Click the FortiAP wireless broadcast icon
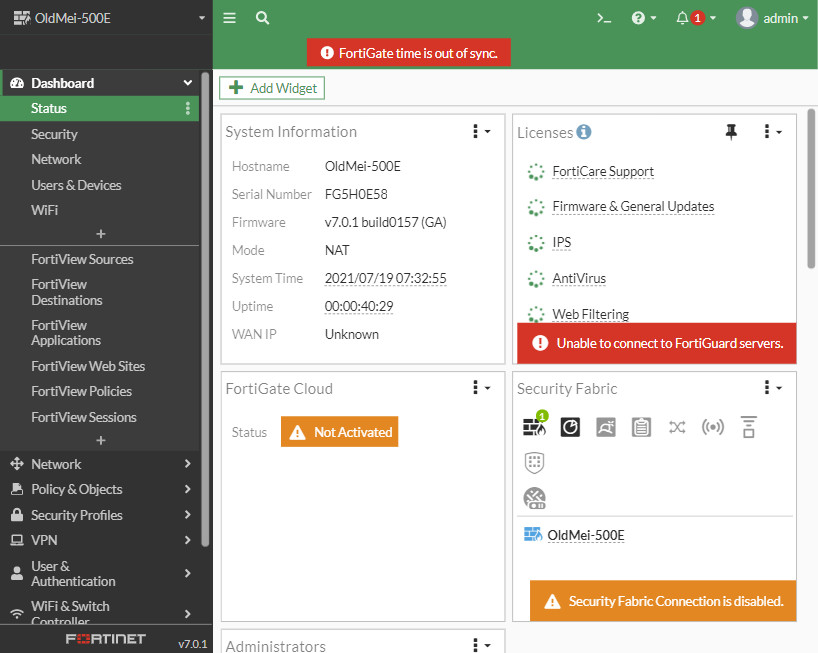The width and height of the screenshot is (818, 653). point(713,427)
